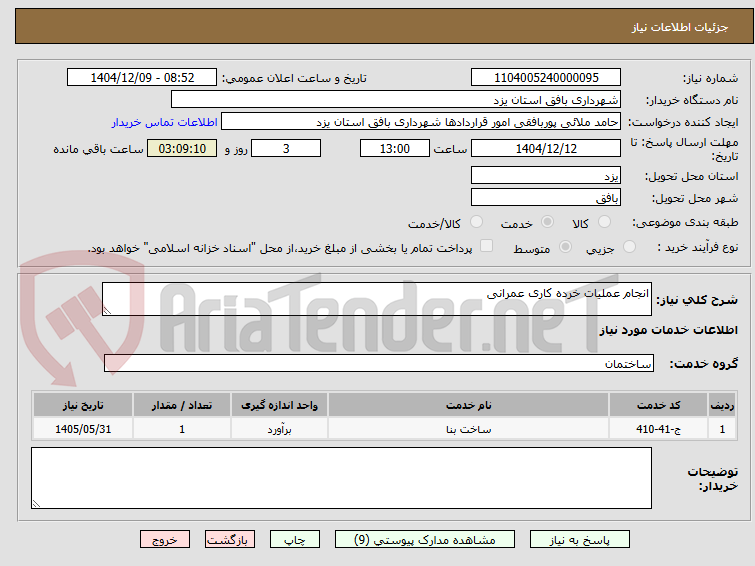Click the استان محل تحویل field یزد
755x566 pixels.
(546, 175)
